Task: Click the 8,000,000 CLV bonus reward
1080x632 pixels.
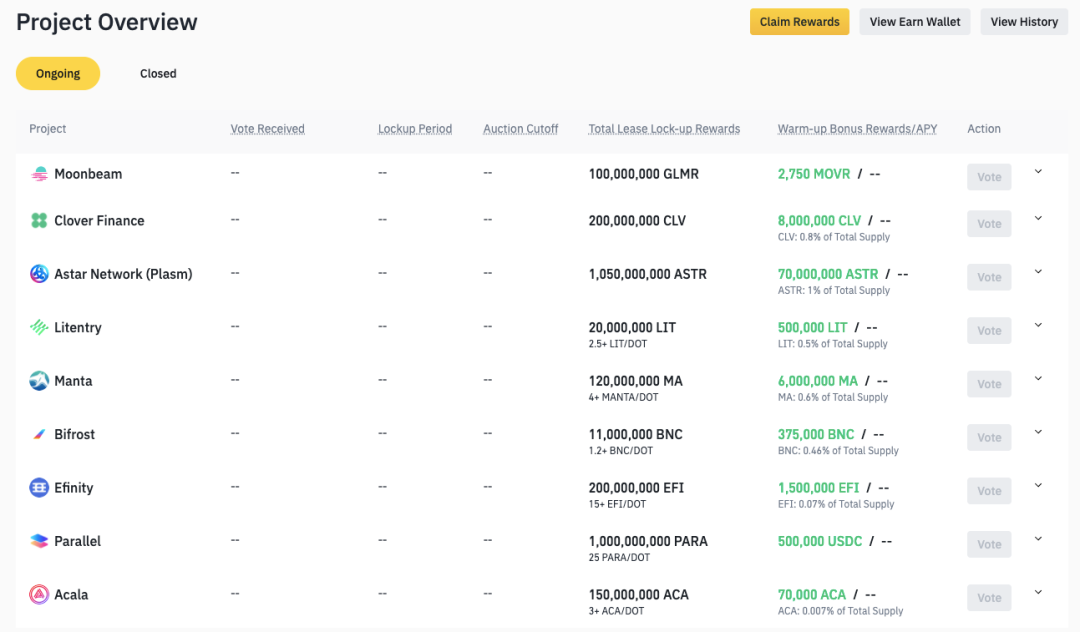Action: [819, 220]
